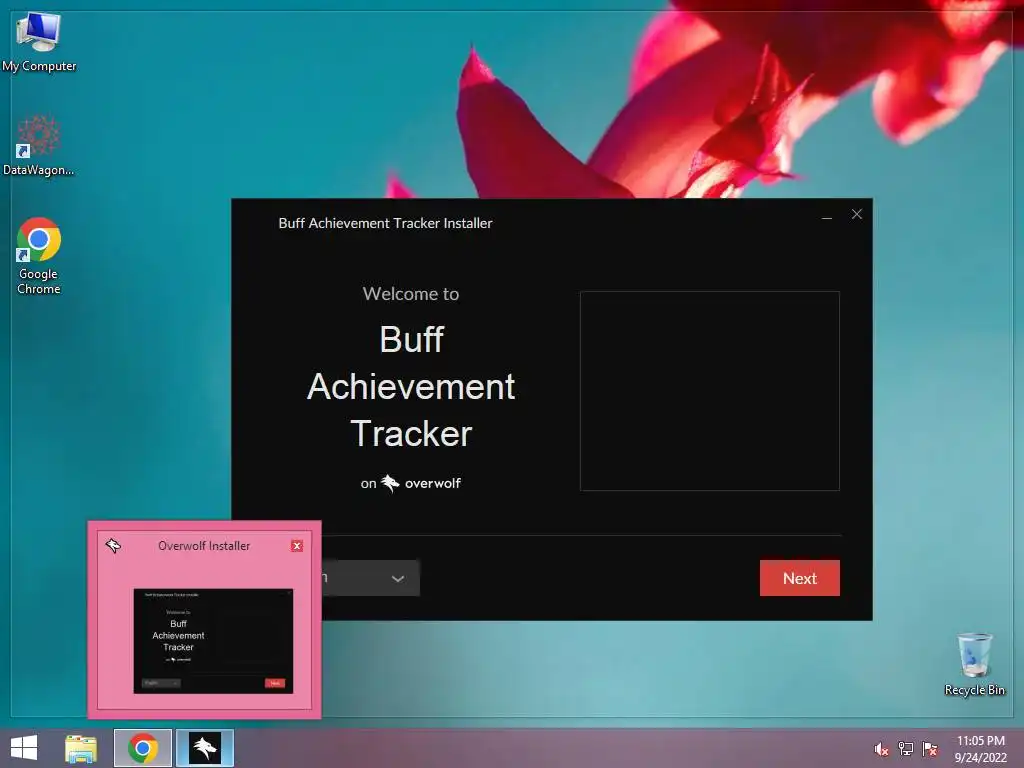Click the overwolf logo in installer
The width and height of the screenshot is (1024, 768).
[421, 483]
